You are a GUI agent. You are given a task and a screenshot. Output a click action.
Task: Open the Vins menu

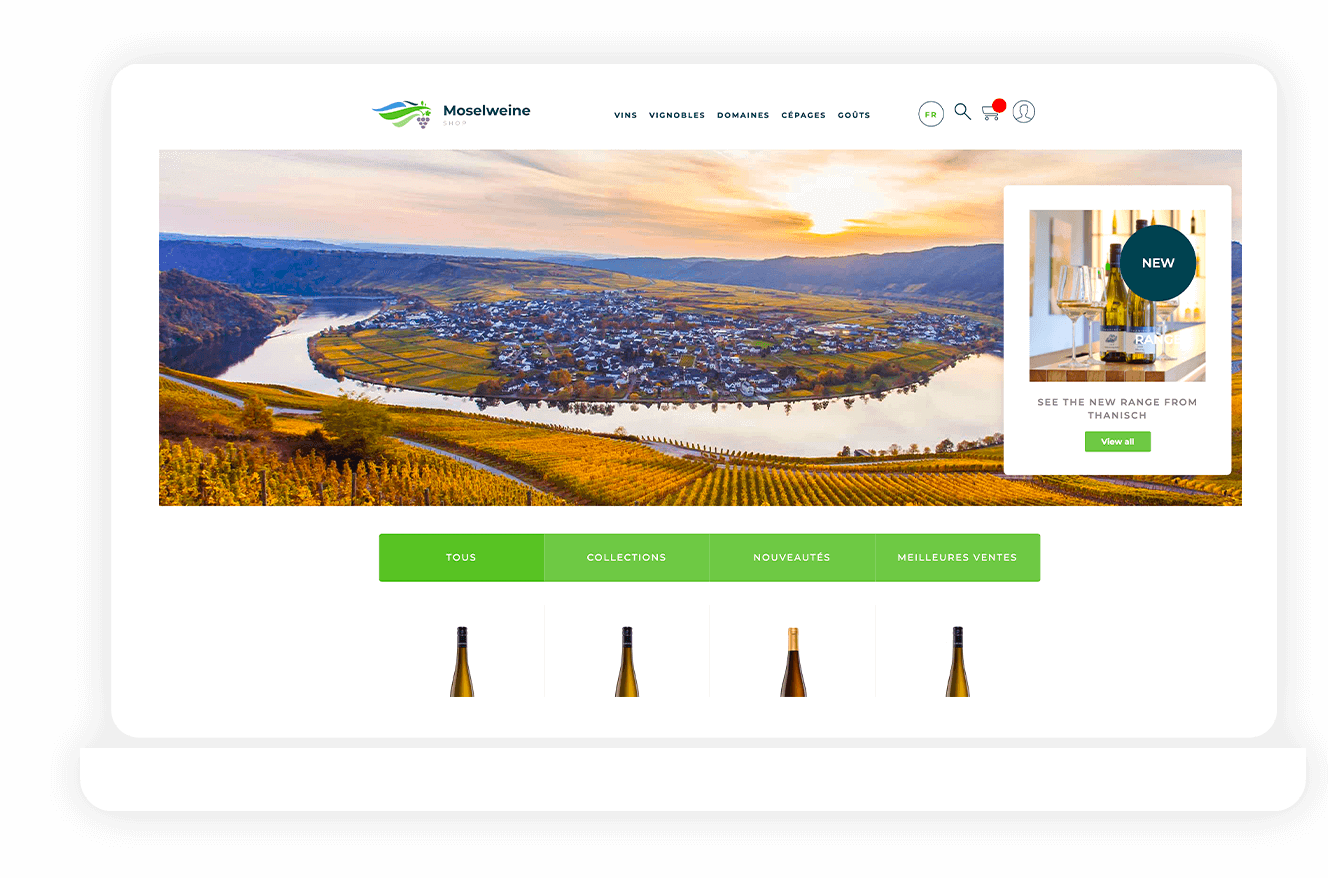[x=625, y=115]
